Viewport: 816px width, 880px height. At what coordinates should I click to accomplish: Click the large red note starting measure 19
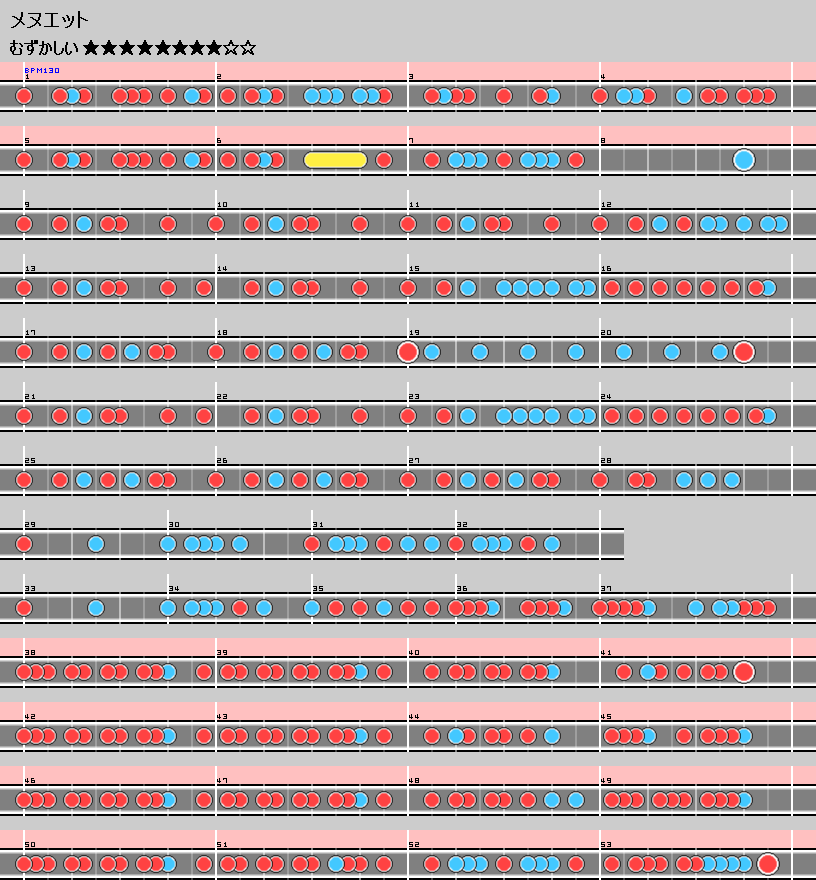407,352
